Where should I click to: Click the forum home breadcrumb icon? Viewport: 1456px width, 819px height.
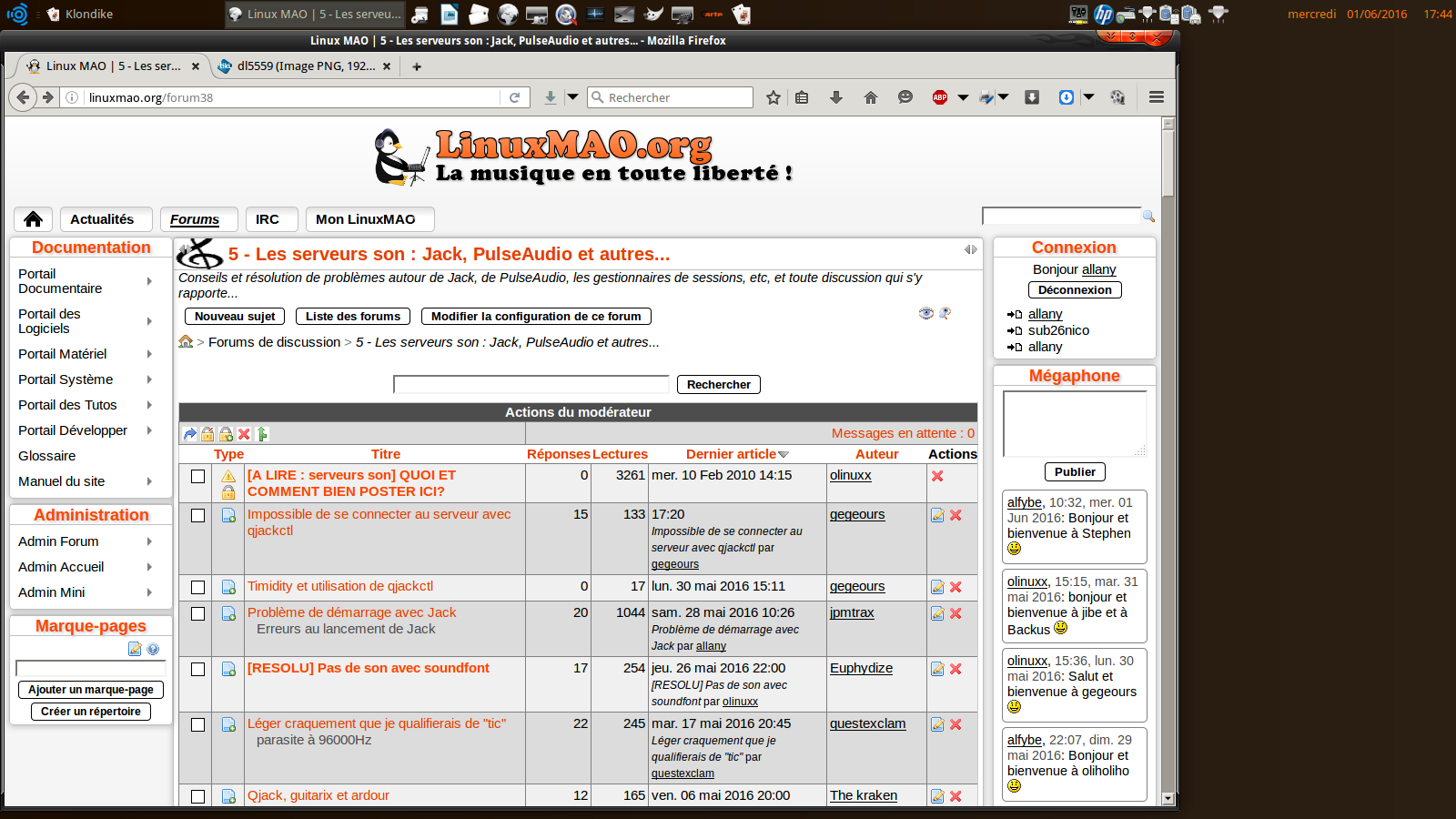tap(186, 341)
